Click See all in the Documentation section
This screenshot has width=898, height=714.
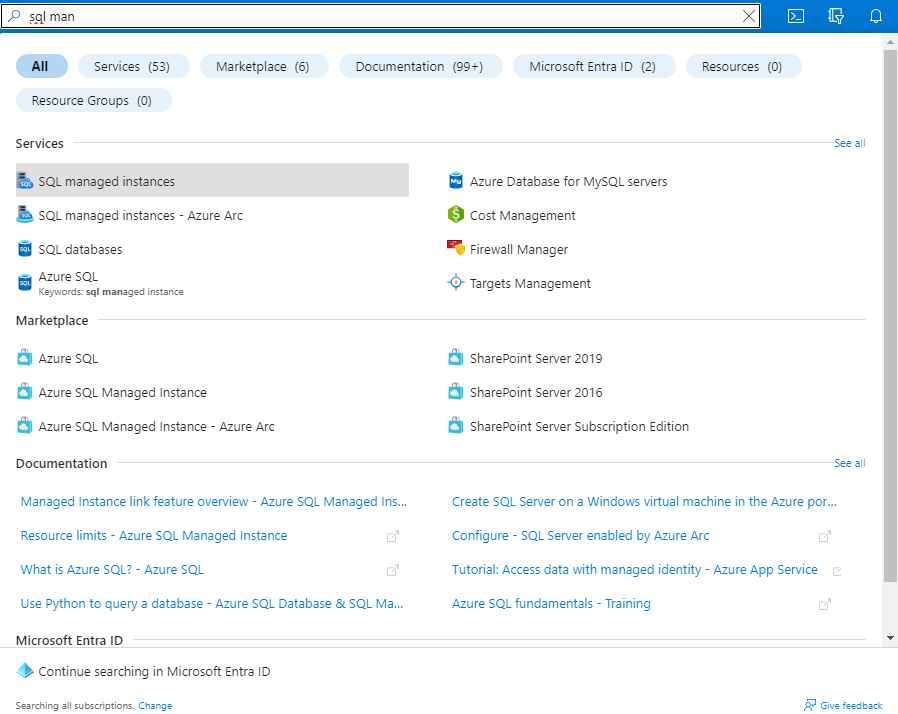pyautogui.click(x=849, y=463)
